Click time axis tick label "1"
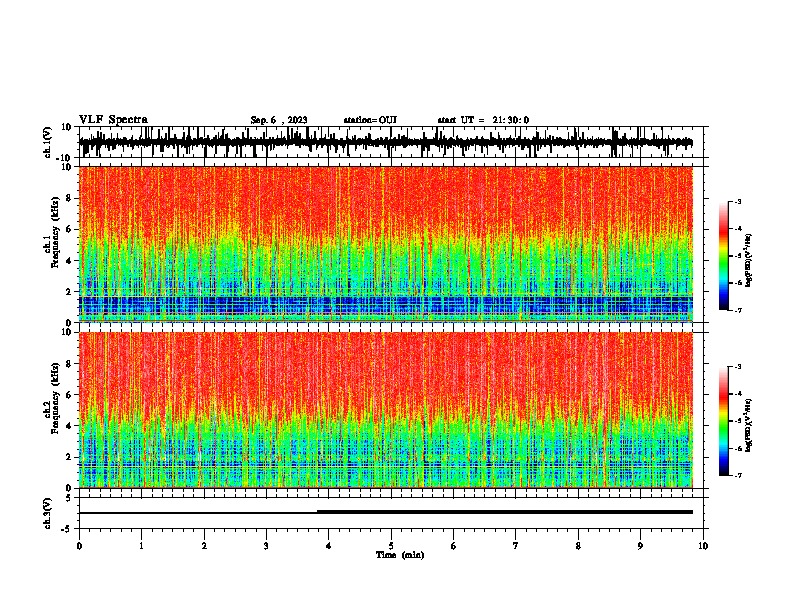This screenshot has width=792, height=612. point(142,546)
